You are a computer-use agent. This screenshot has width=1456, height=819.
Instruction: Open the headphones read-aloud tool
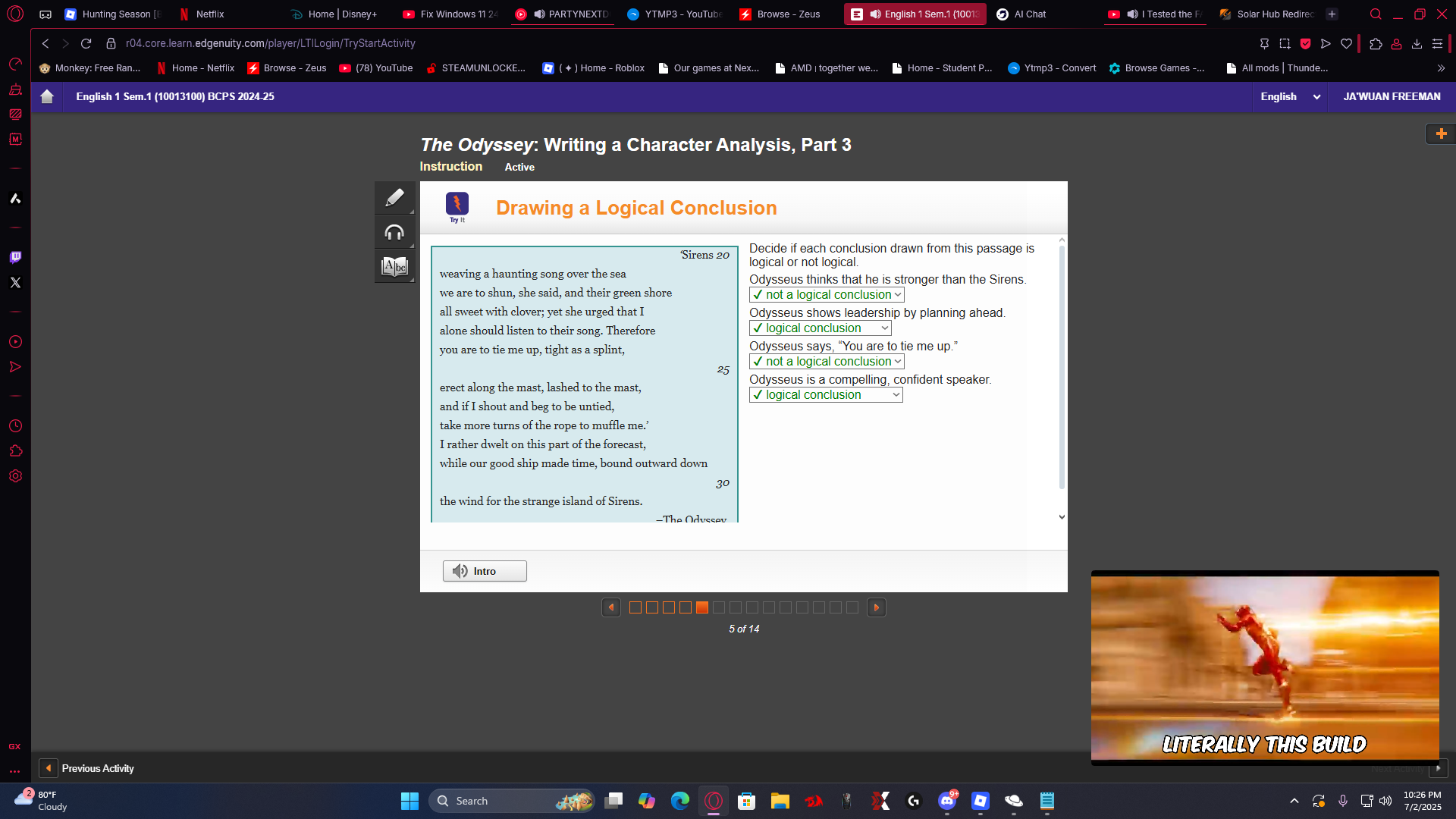coord(394,232)
